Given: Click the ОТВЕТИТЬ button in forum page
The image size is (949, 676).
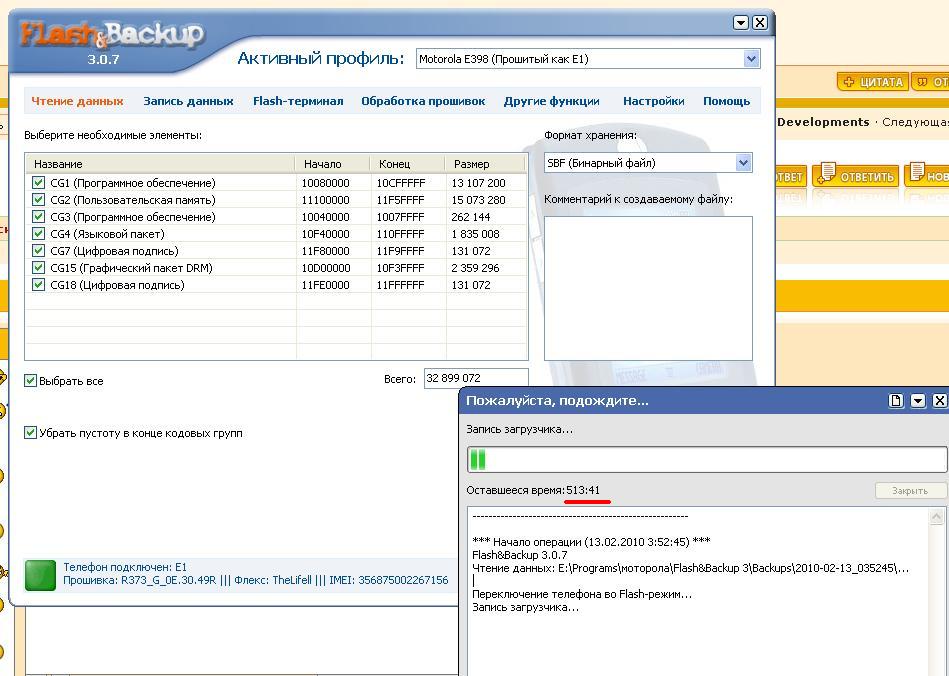Looking at the screenshot, I should (855, 176).
